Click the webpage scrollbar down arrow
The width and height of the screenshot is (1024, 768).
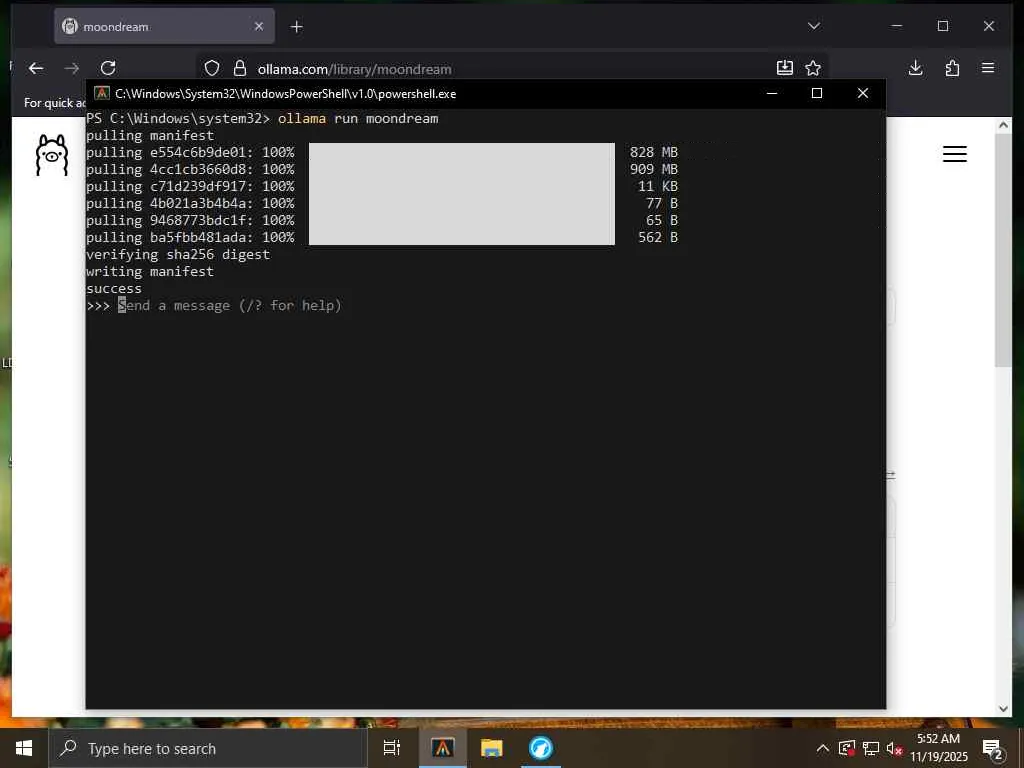1004,709
